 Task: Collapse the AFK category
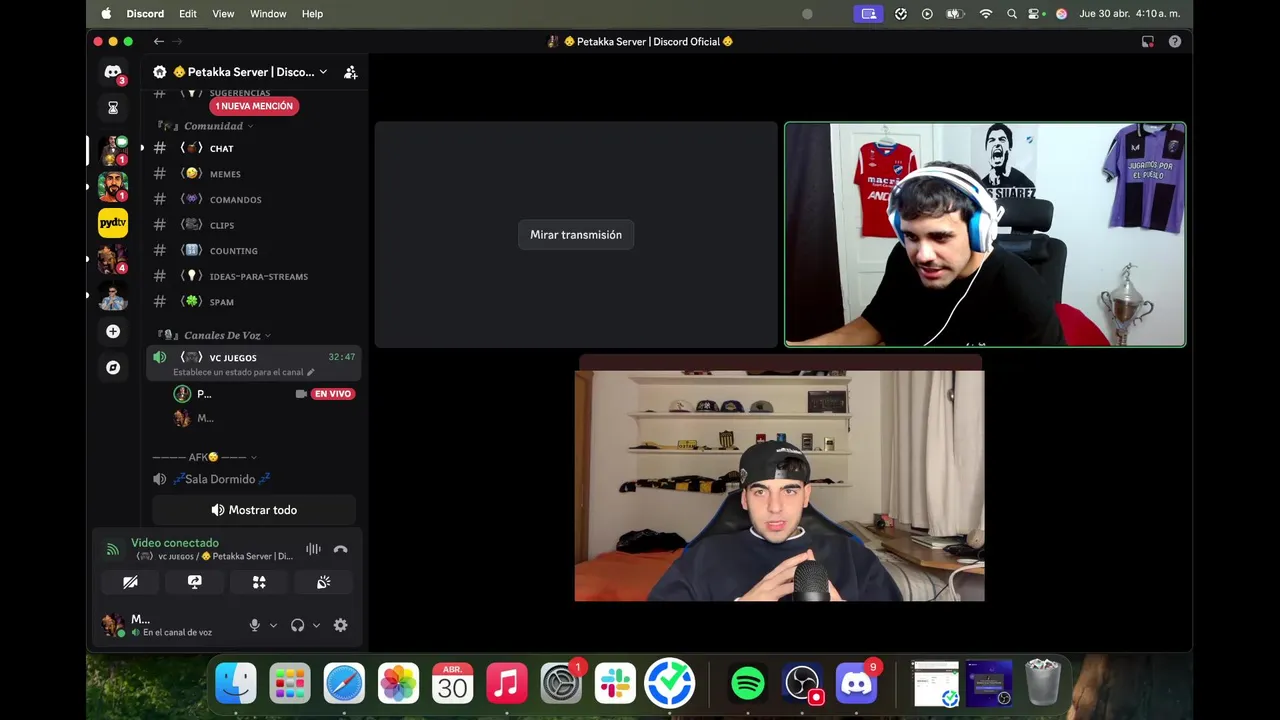(x=205, y=457)
